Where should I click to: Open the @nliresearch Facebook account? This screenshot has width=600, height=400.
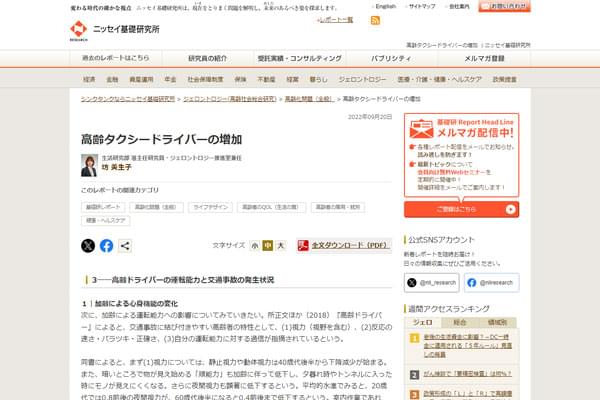click(492, 282)
